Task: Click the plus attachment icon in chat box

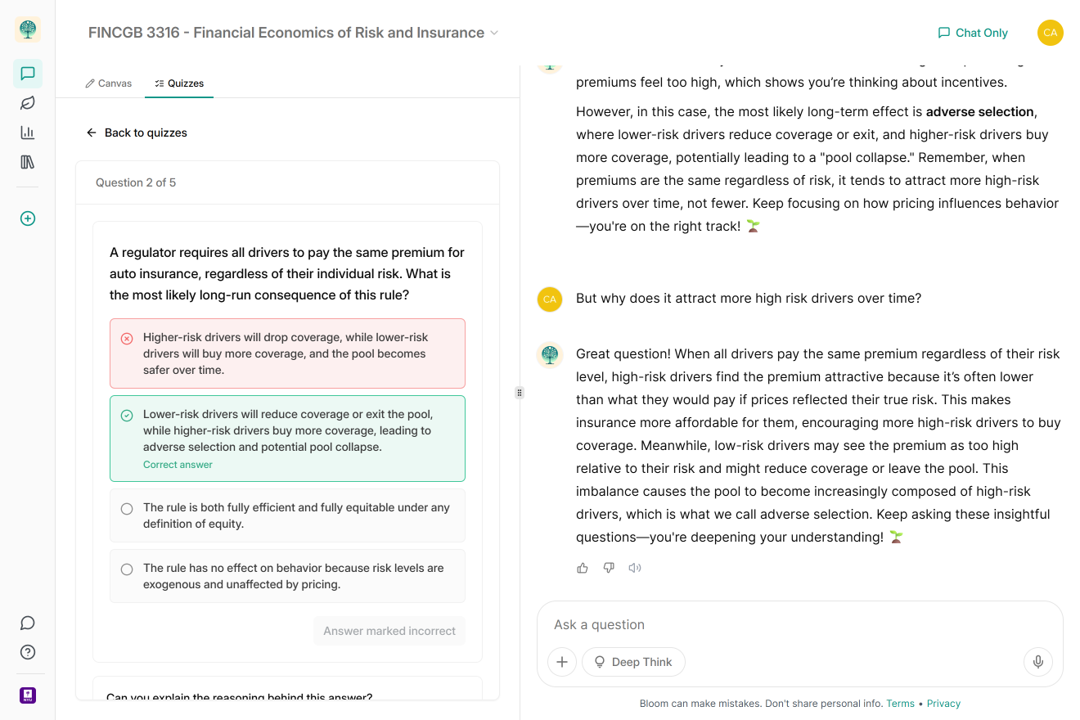Action: click(x=562, y=662)
